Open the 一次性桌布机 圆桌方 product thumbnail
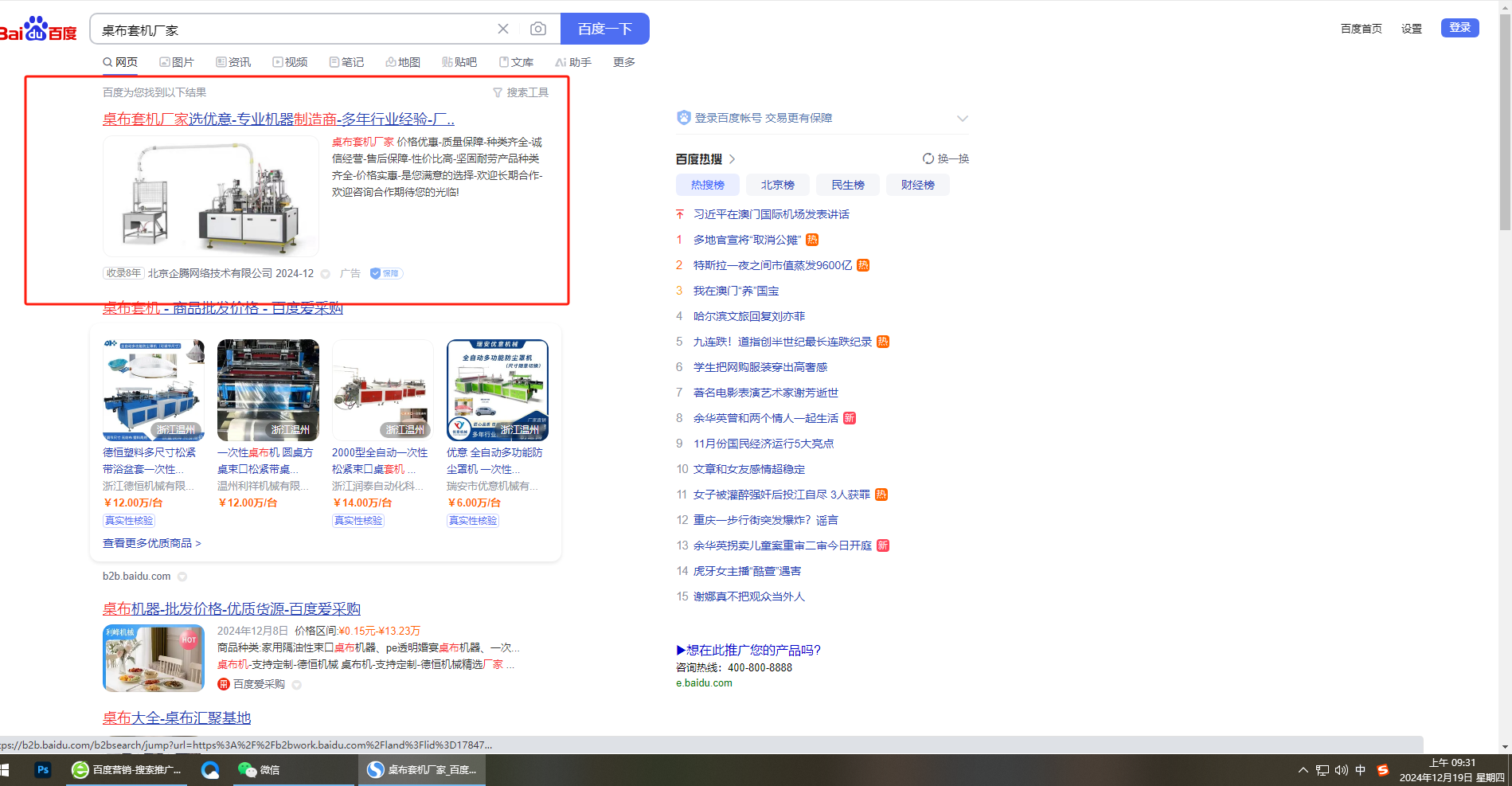The width and height of the screenshot is (1512, 786). [x=268, y=390]
